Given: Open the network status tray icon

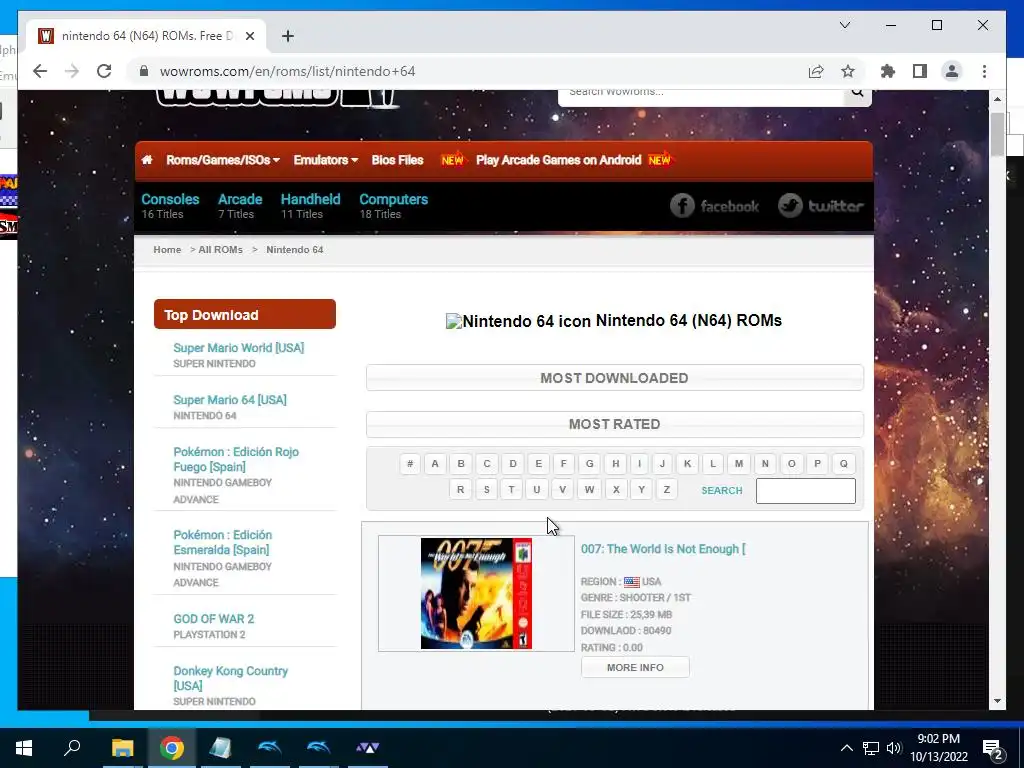Looking at the screenshot, I should click(x=871, y=748).
